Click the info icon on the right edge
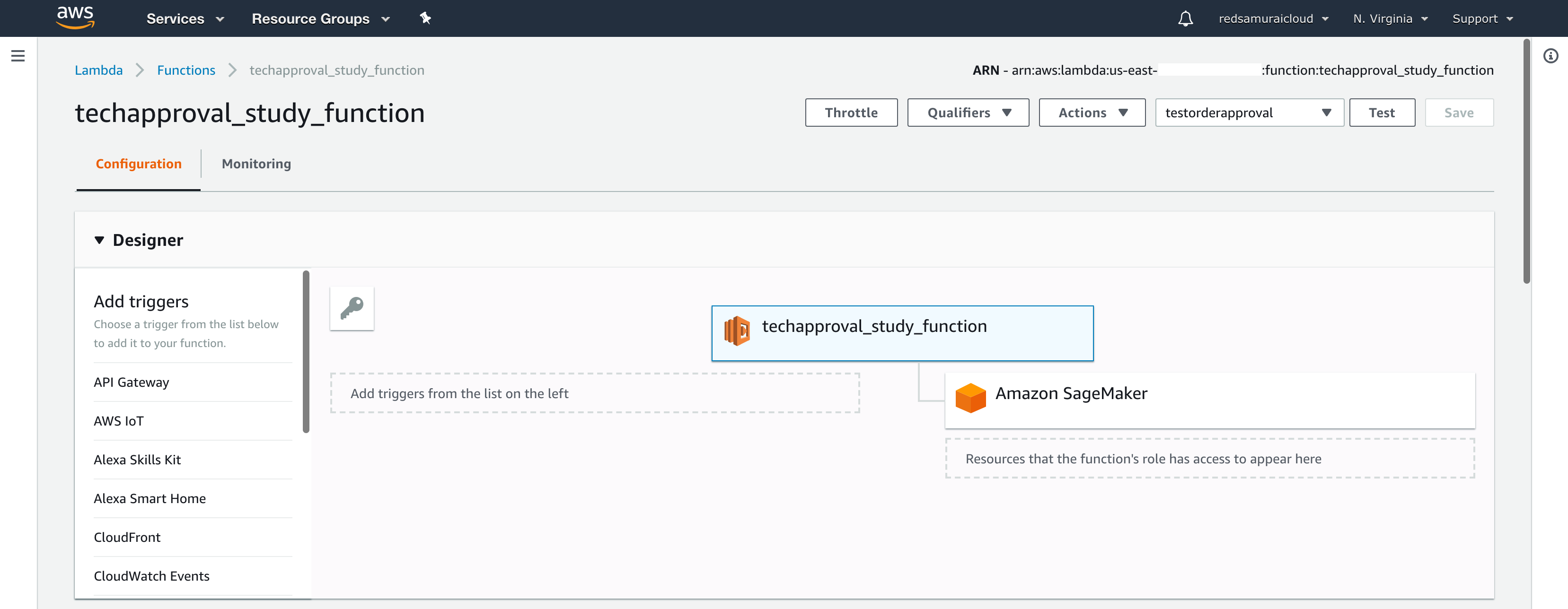The width and height of the screenshot is (1568, 609). point(1551,55)
